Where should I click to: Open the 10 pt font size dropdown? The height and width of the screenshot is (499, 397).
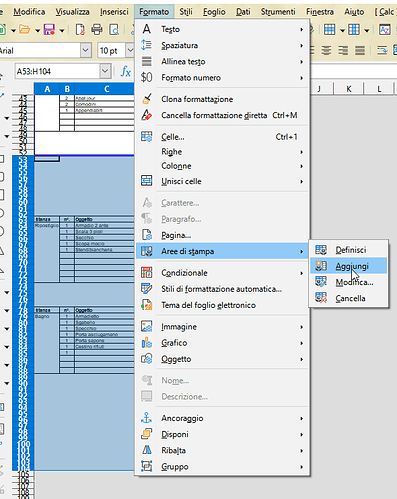pyautogui.click(x=130, y=51)
